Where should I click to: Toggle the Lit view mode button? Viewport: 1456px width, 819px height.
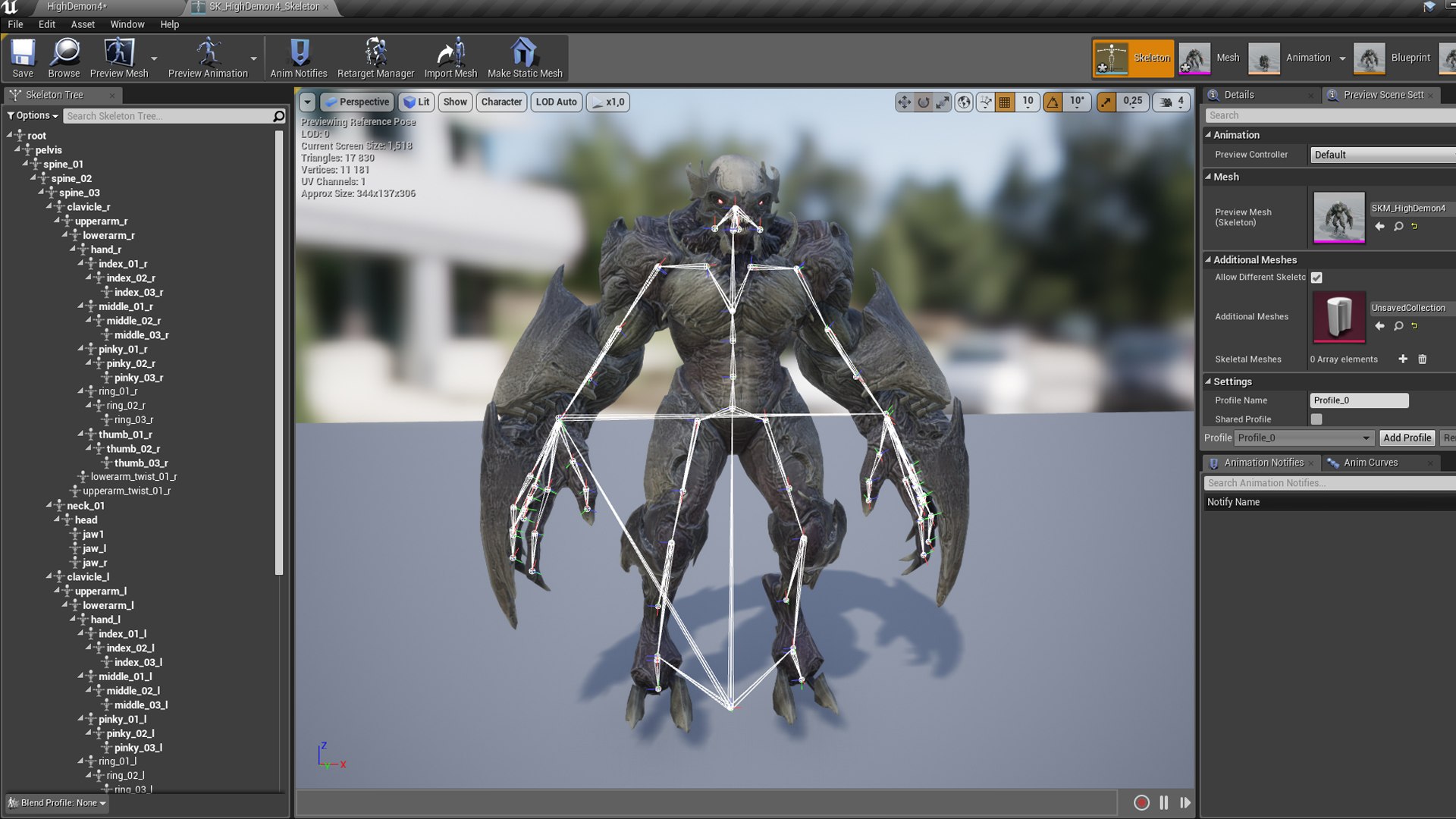(416, 102)
